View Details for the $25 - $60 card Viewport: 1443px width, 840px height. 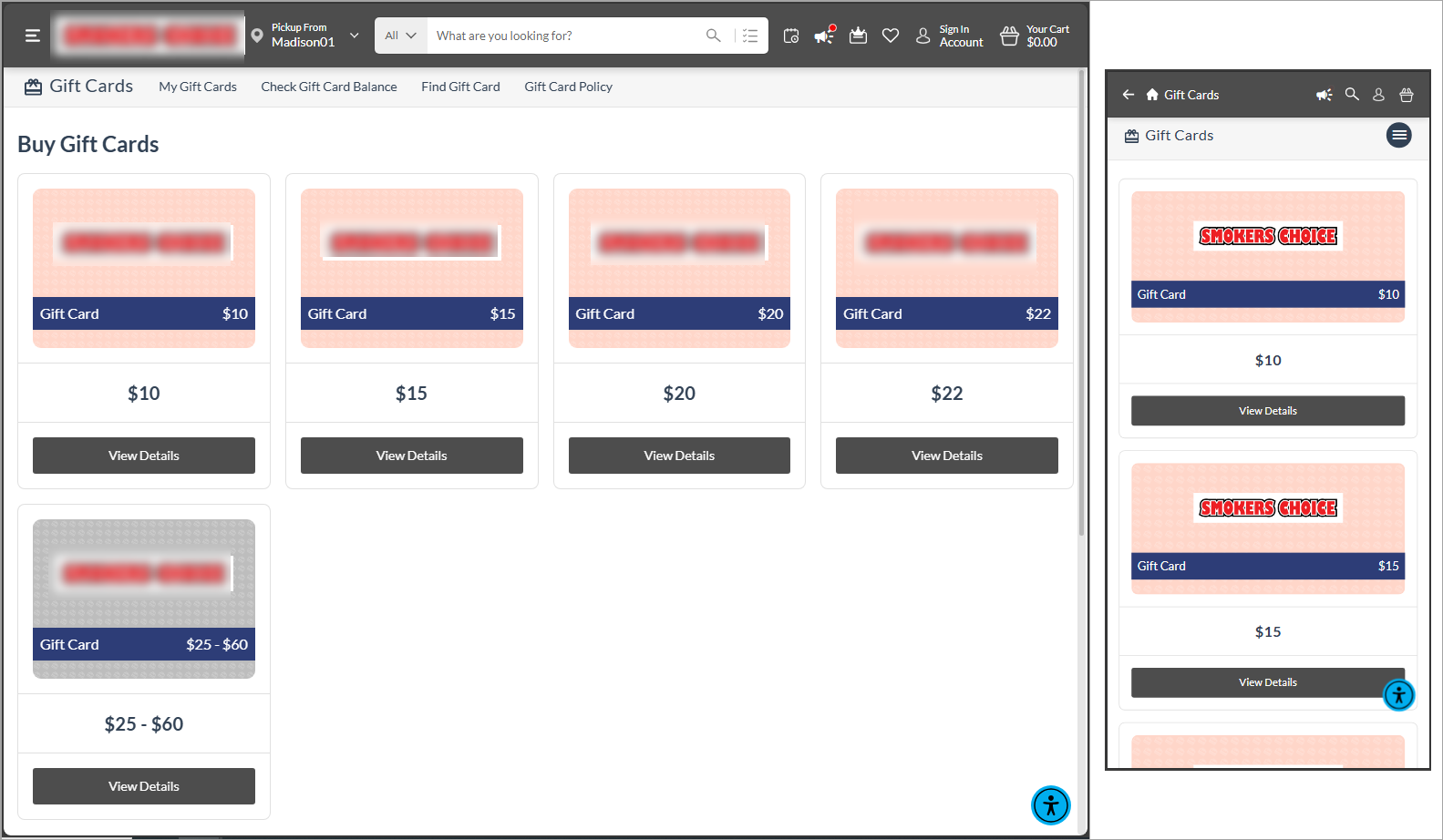144,786
